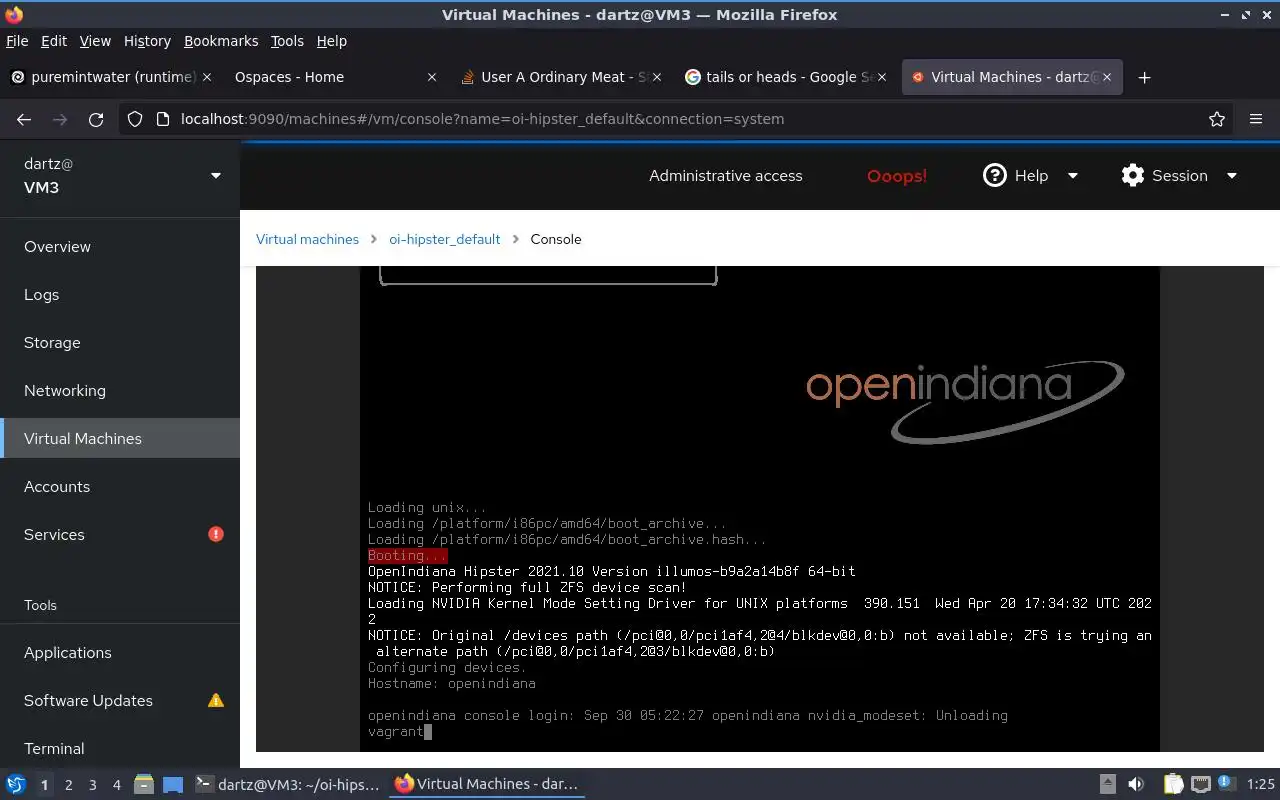
Task: Open the Firefox hamburger menu
Action: point(1256,119)
